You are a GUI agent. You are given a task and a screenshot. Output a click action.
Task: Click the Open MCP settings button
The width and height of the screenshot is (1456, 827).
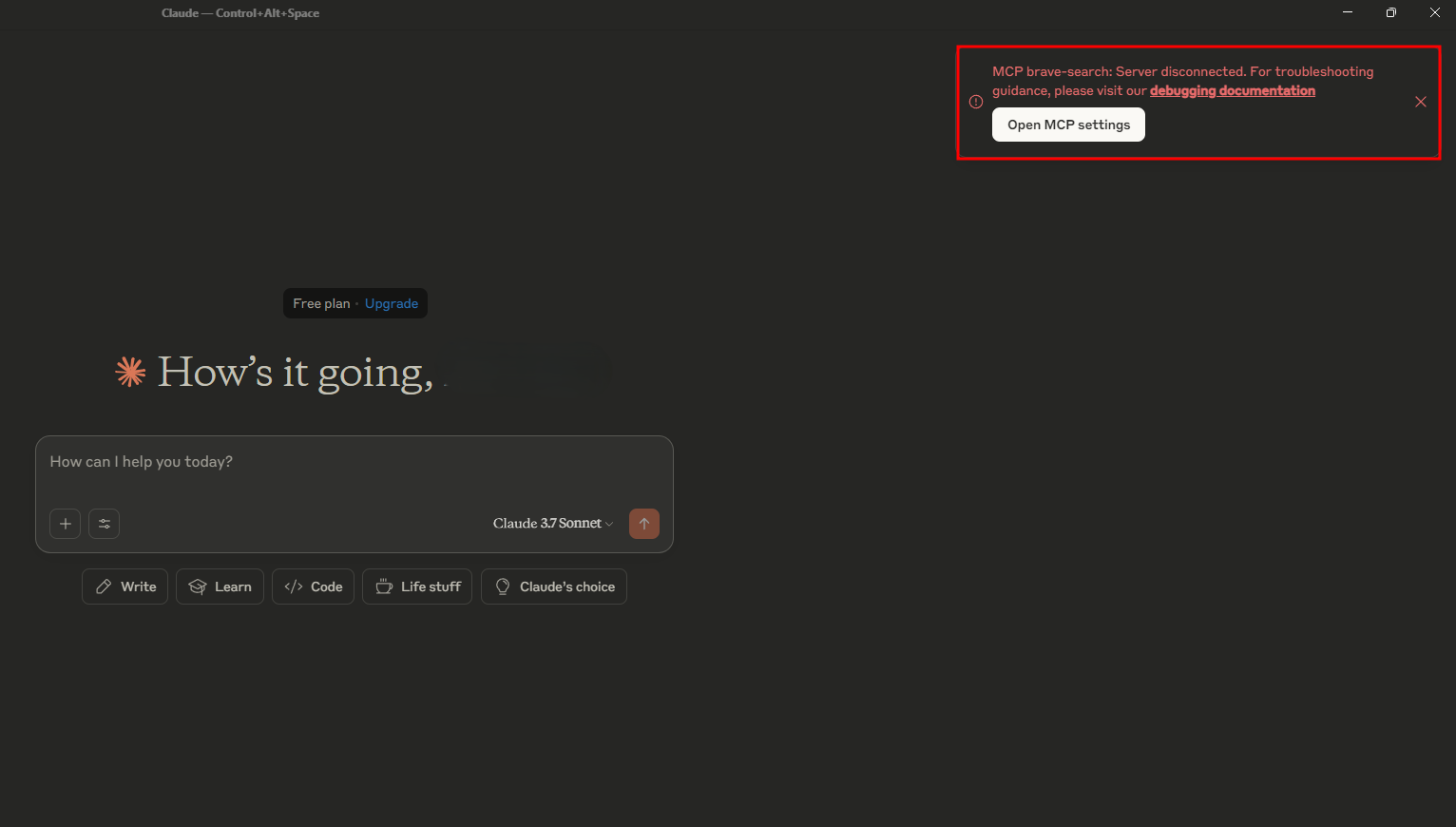pyautogui.click(x=1068, y=125)
